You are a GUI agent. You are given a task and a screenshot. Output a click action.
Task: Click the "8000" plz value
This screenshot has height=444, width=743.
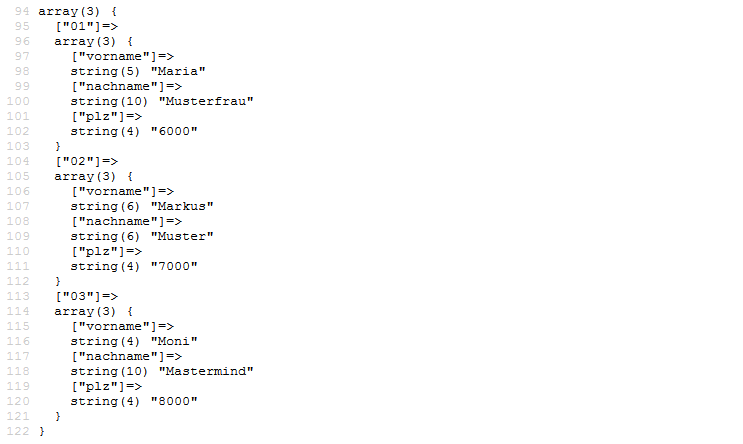click(174, 401)
